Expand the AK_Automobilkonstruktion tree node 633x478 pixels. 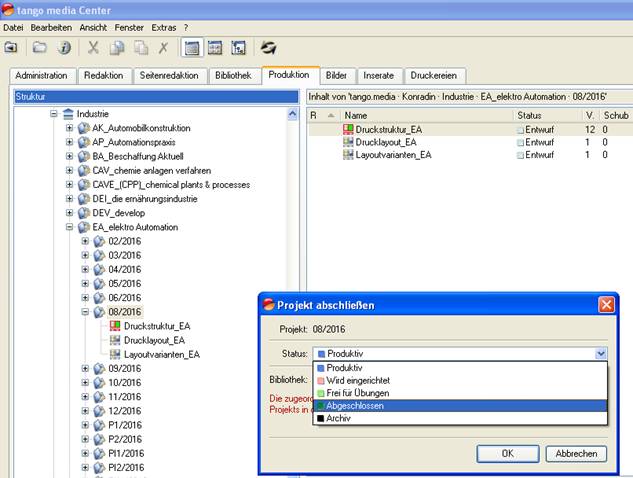coord(70,128)
